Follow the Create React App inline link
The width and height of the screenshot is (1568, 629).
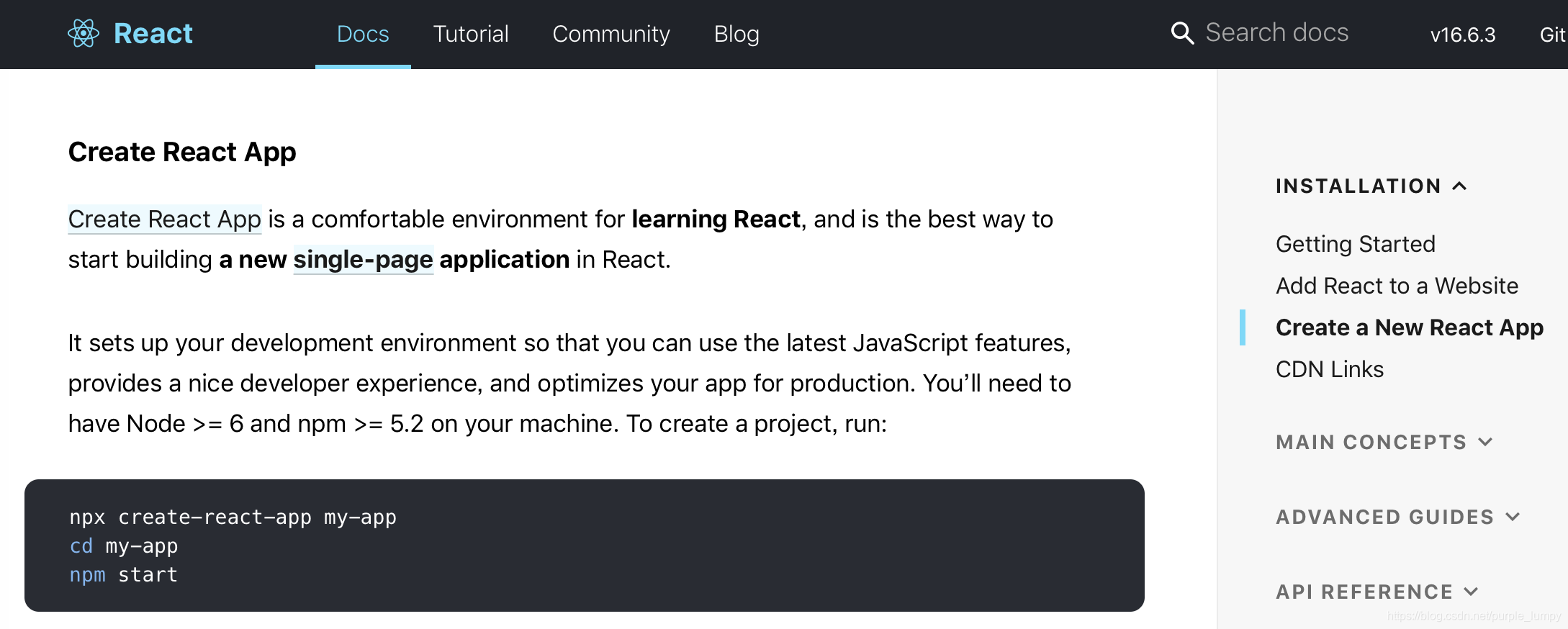click(165, 220)
